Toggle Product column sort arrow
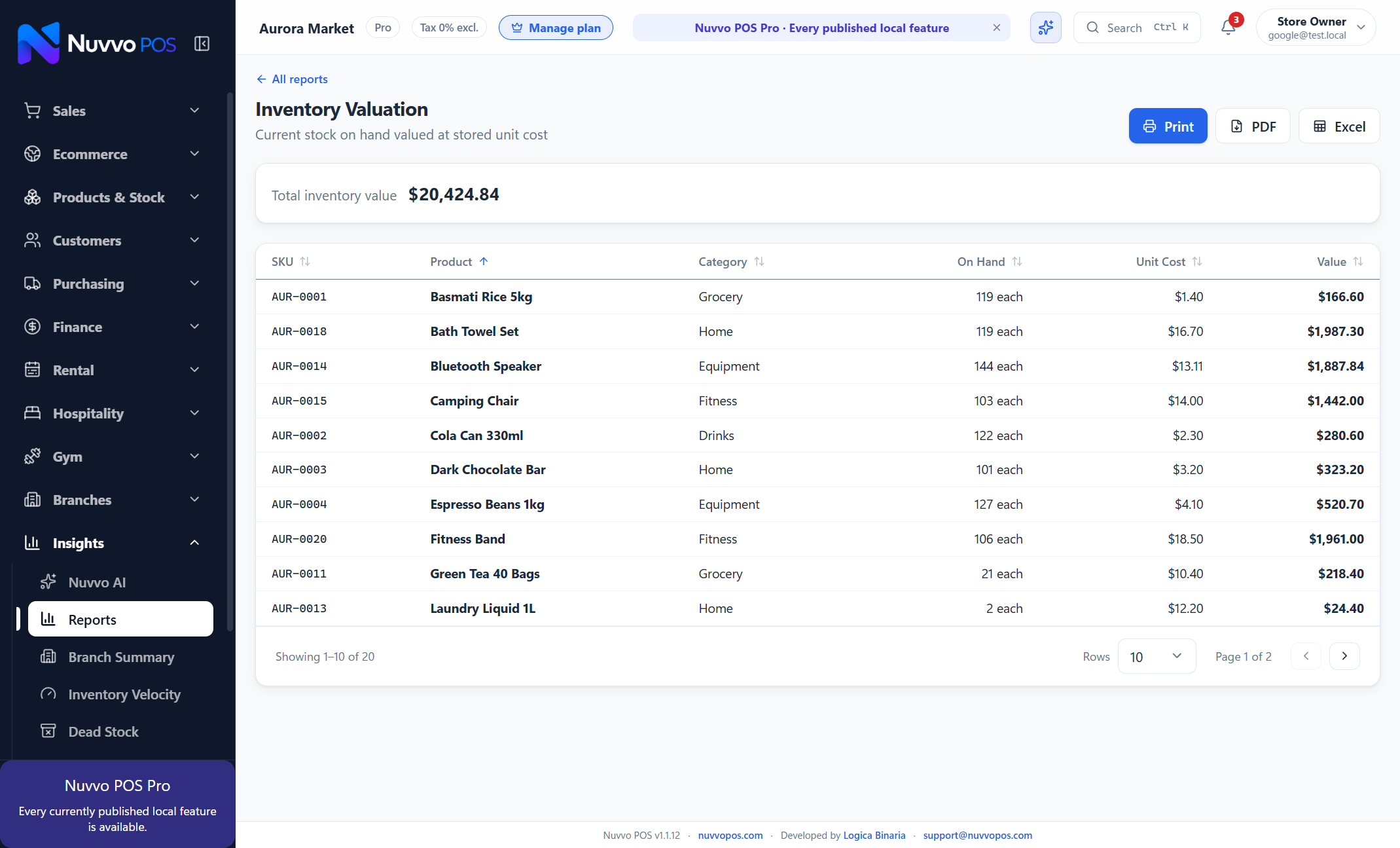The image size is (1400, 848). click(x=484, y=261)
